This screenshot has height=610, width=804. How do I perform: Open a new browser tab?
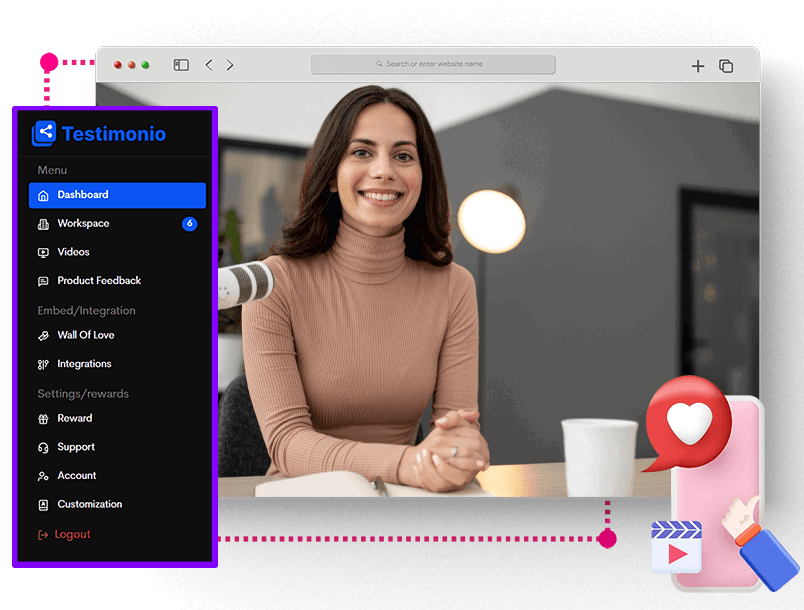(x=698, y=66)
